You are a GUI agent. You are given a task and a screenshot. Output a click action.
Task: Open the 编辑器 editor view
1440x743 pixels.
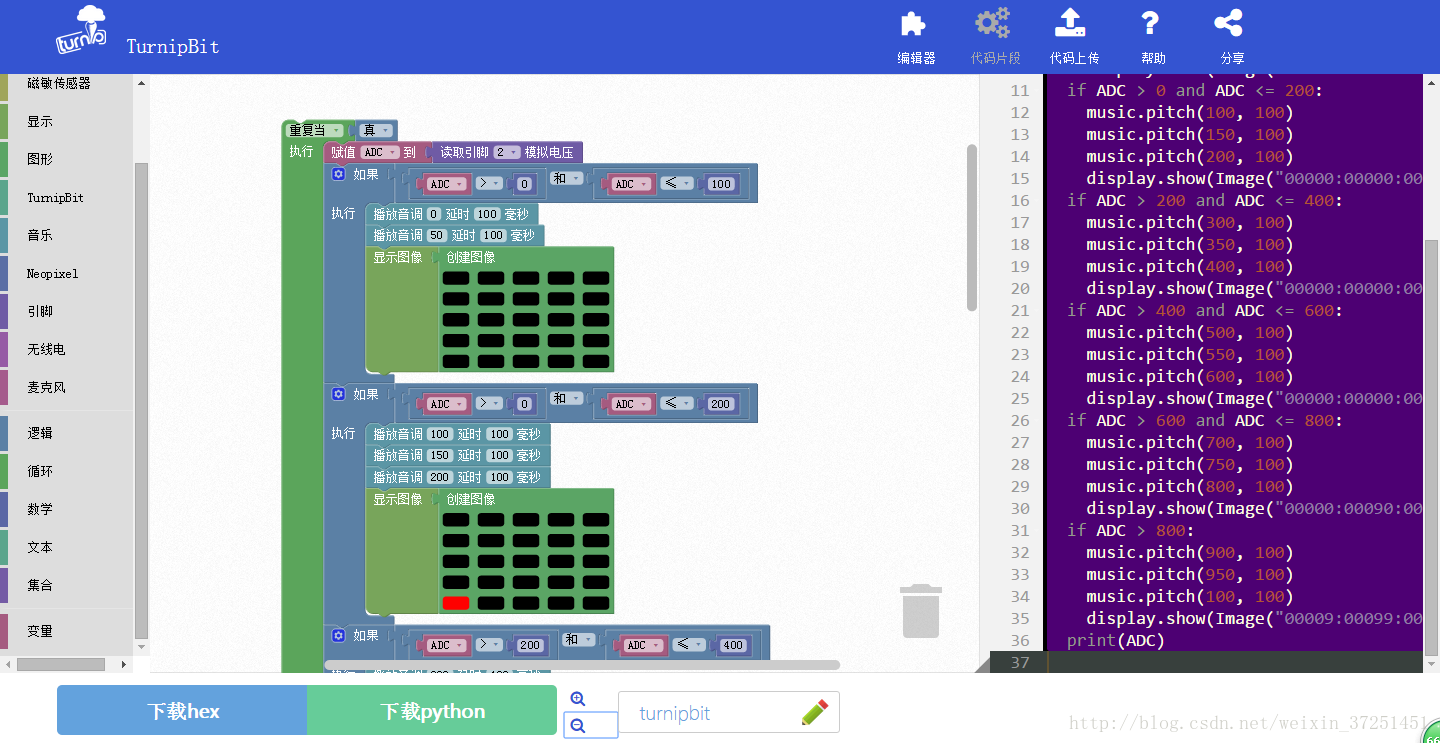pos(916,37)
